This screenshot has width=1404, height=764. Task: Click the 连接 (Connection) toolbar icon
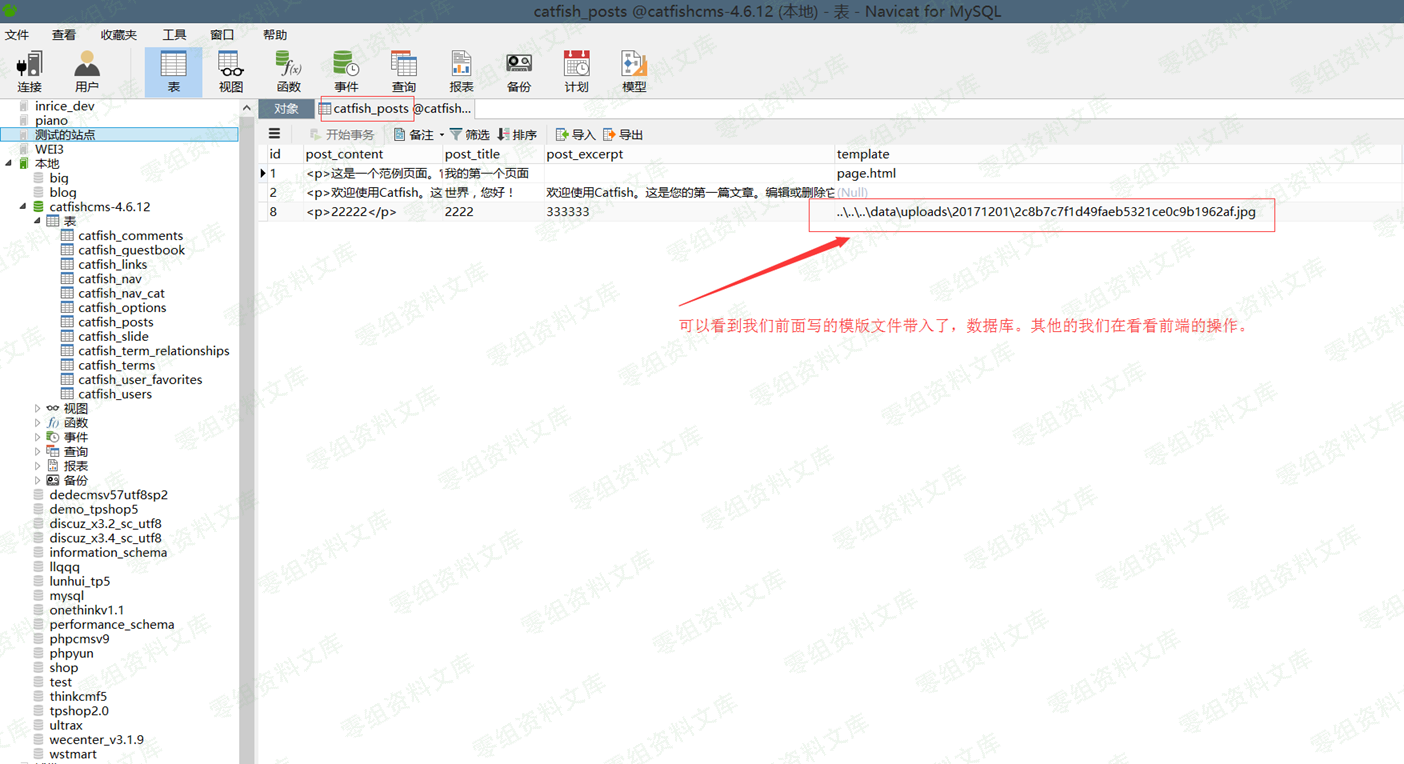point(29,72)
